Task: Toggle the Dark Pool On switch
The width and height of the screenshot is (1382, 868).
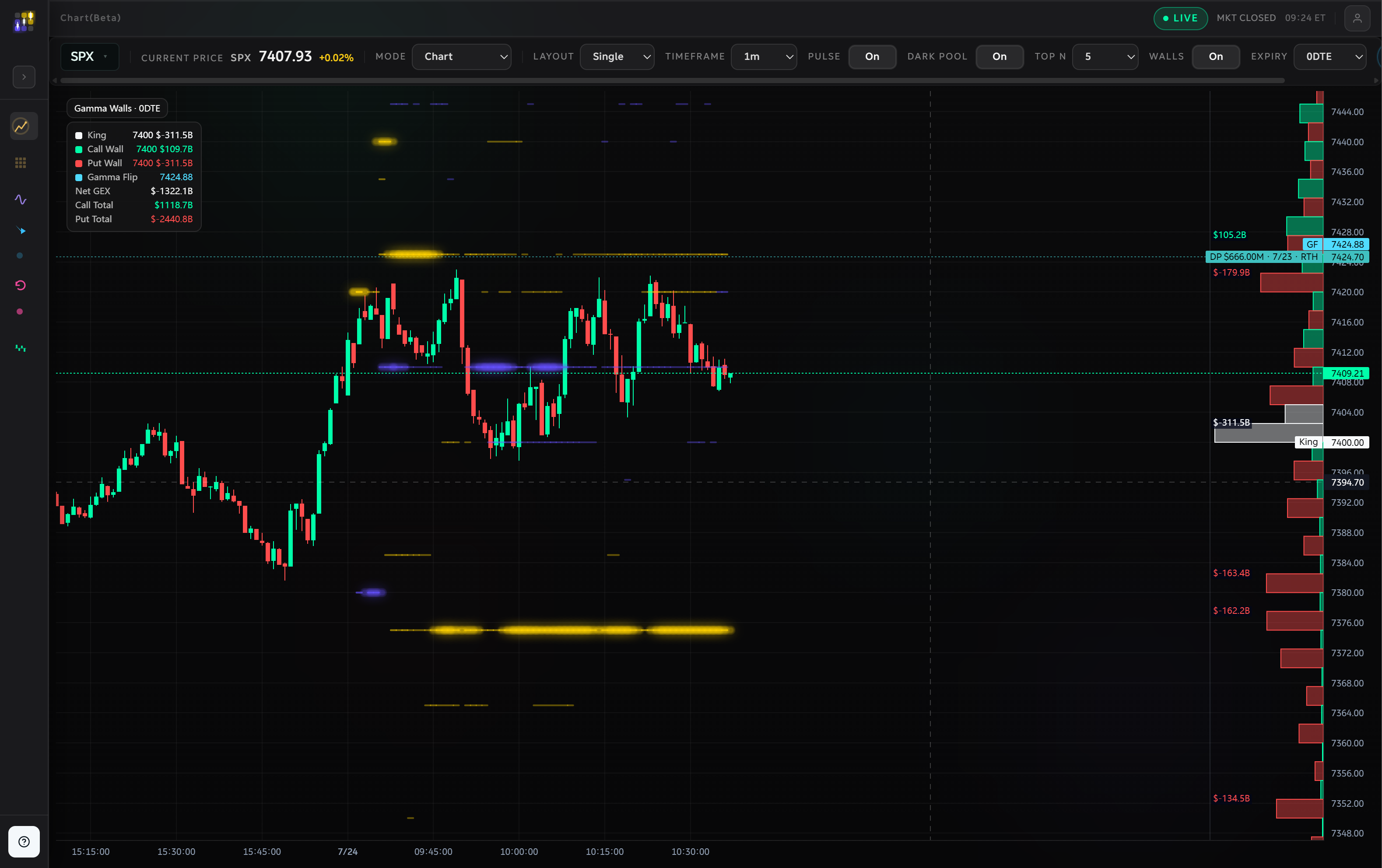Action: click(x=999, y=57)
